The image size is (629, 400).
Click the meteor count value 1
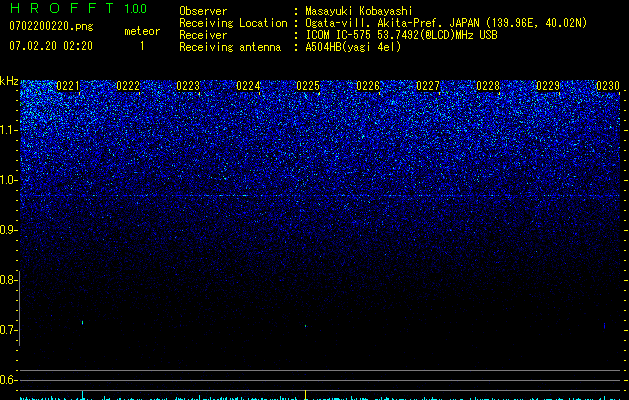point(142,46)
